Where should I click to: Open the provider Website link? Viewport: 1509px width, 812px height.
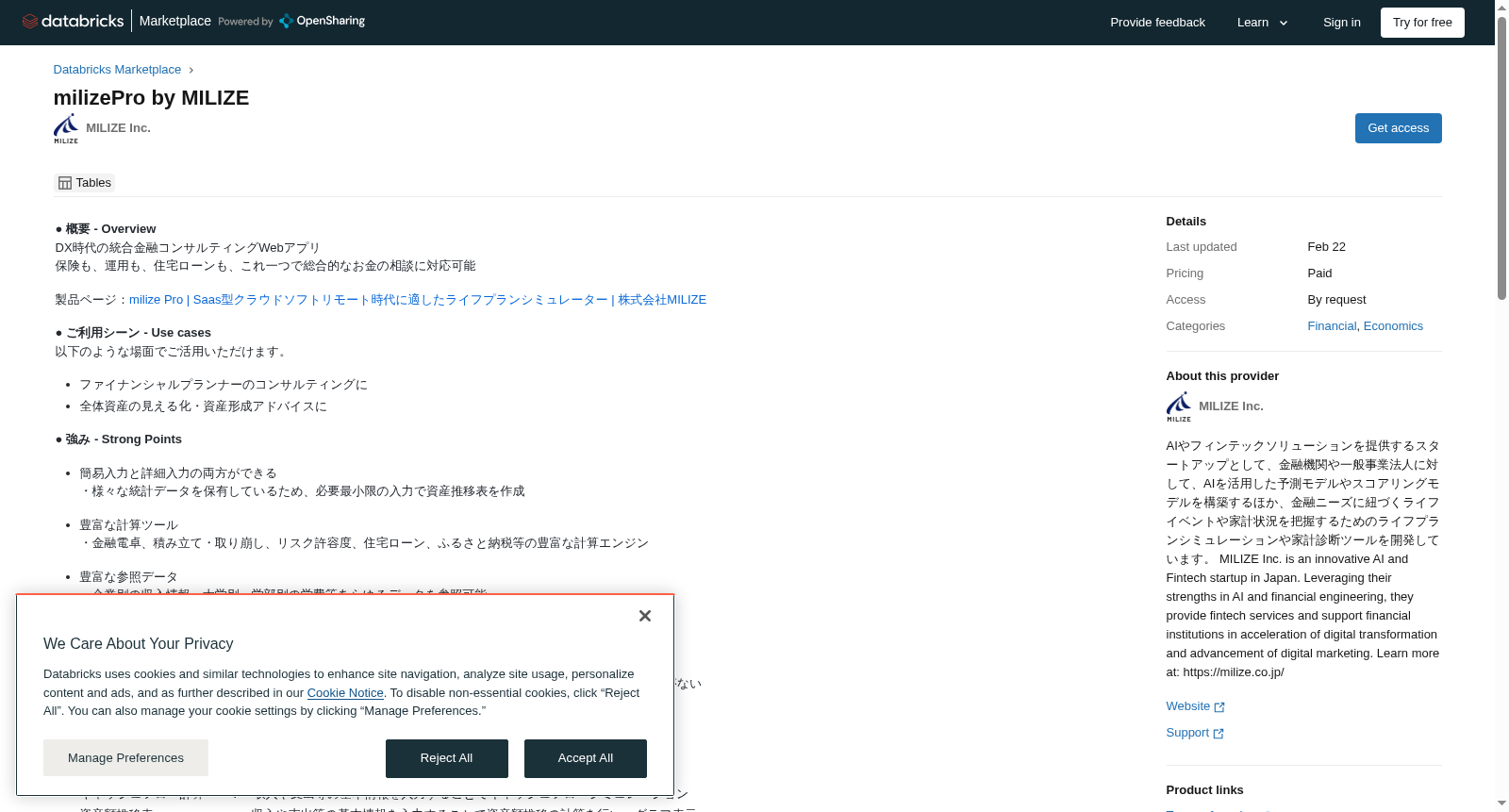(x=1195, y=706)
